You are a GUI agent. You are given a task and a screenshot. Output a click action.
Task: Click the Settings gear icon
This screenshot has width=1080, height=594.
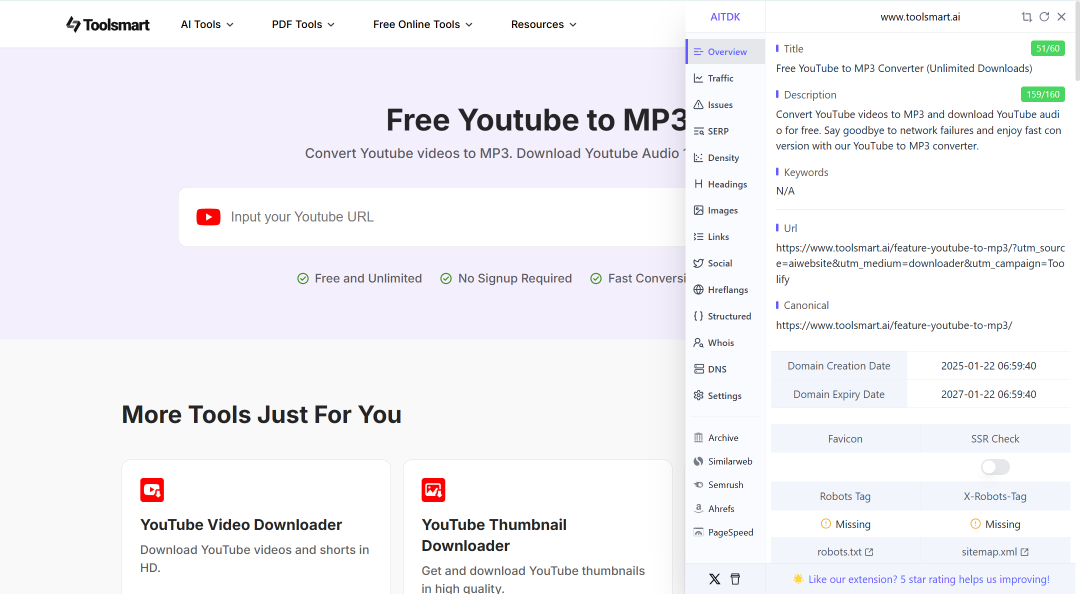pos(698,396)
